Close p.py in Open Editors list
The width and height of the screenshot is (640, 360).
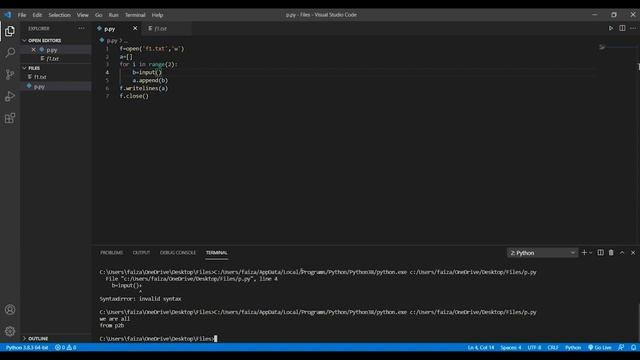pos(33,50)
